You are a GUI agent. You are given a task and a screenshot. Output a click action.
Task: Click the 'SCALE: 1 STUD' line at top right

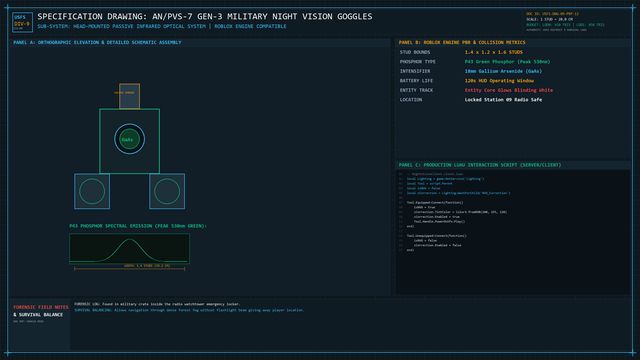pos(549,19)
